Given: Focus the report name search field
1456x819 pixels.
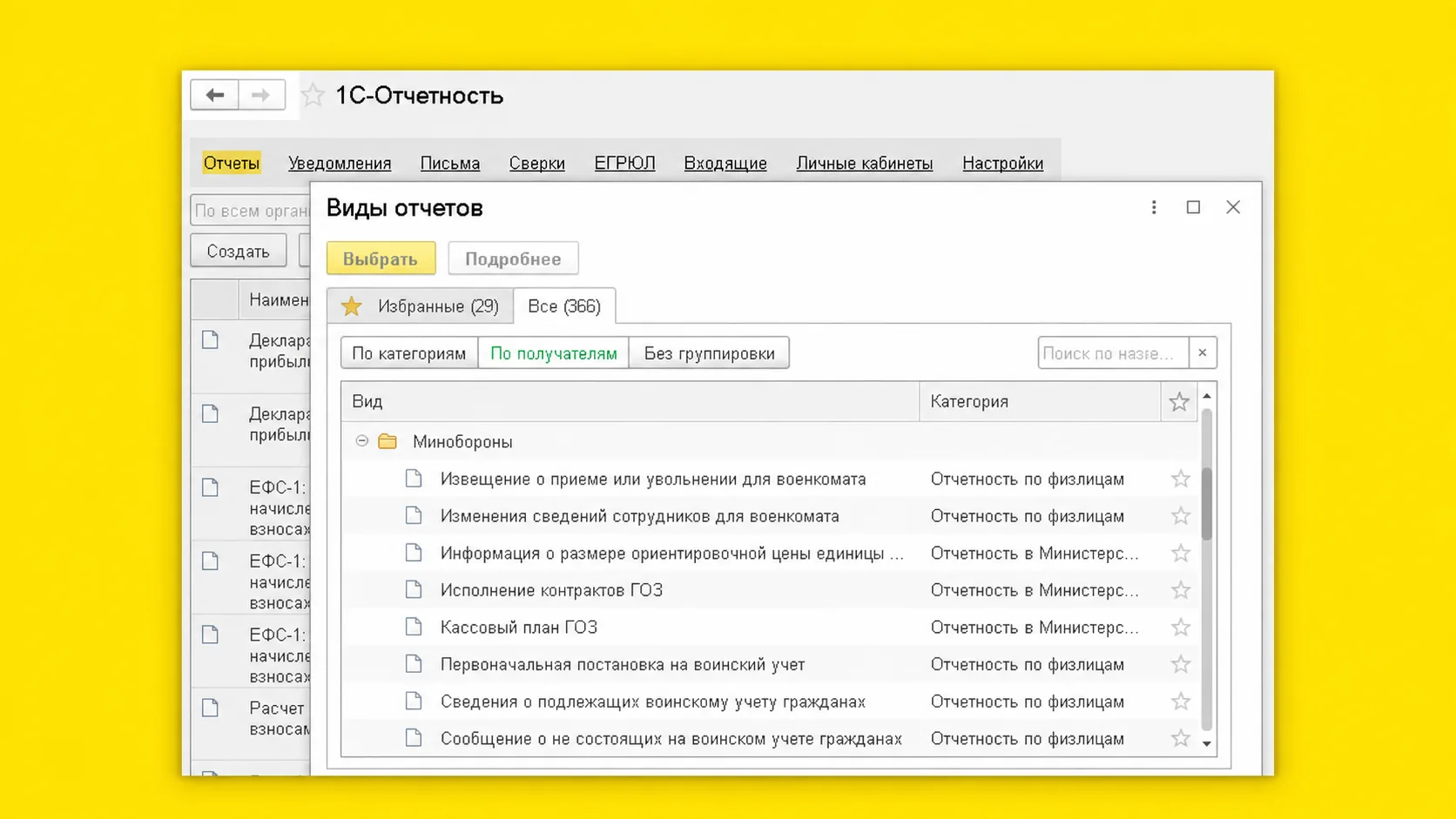Looking at the screenshot, I should click(1113, 352).
